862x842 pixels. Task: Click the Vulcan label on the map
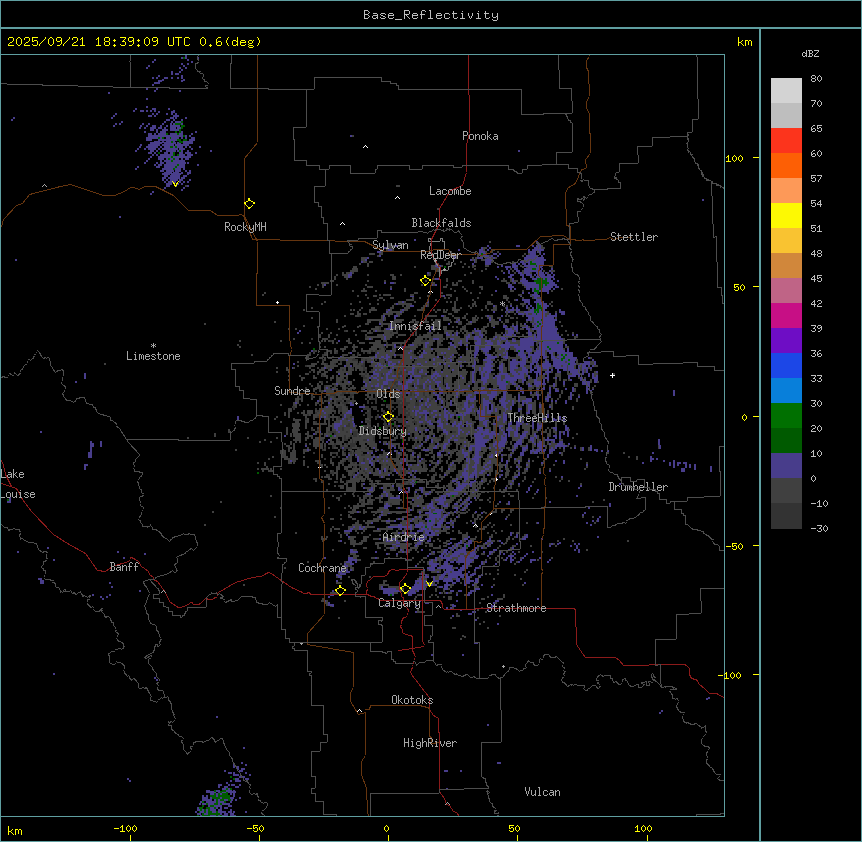tap(542, 792)
